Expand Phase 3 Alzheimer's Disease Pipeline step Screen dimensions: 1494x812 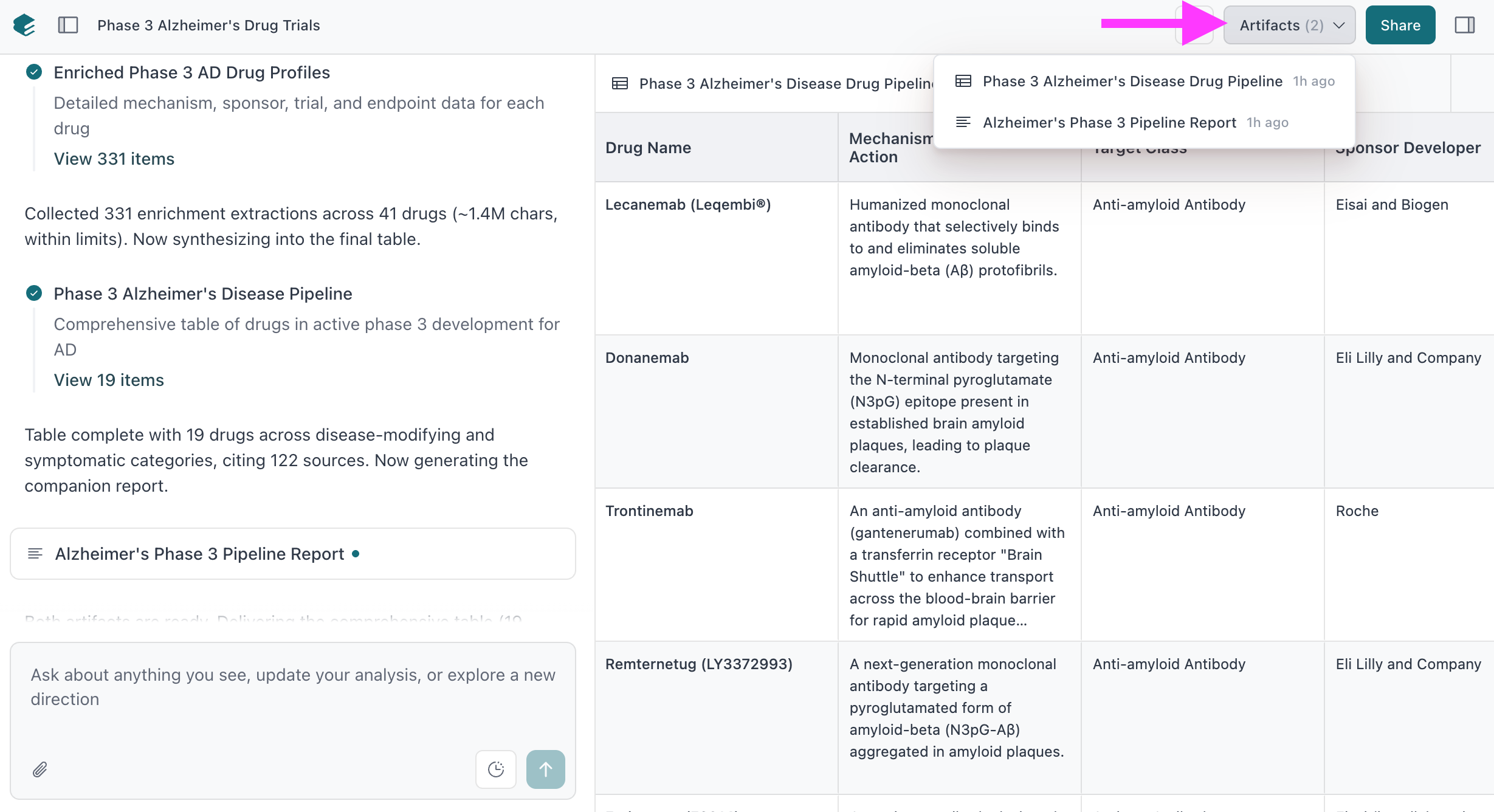coord(202,294)
